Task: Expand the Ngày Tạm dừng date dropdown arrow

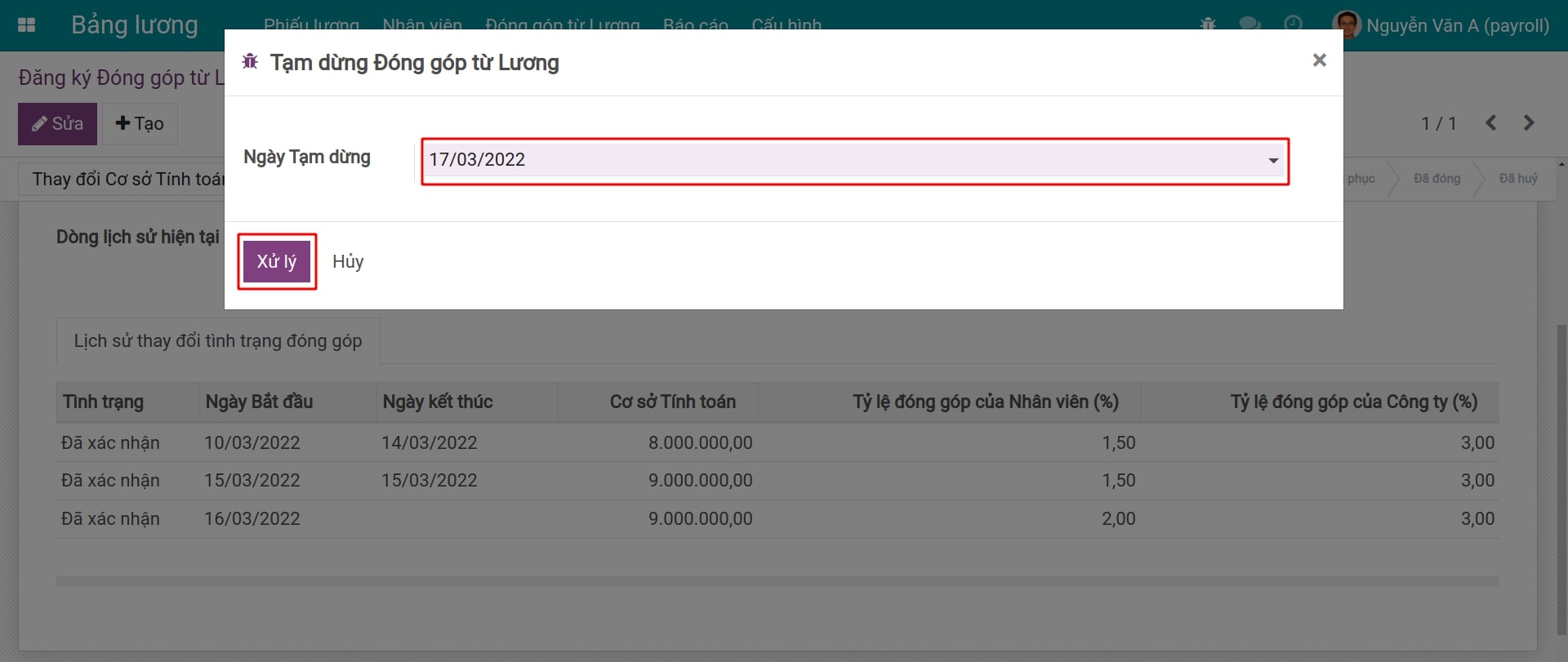Action: pyautogui.click(x=1273, y=161)
